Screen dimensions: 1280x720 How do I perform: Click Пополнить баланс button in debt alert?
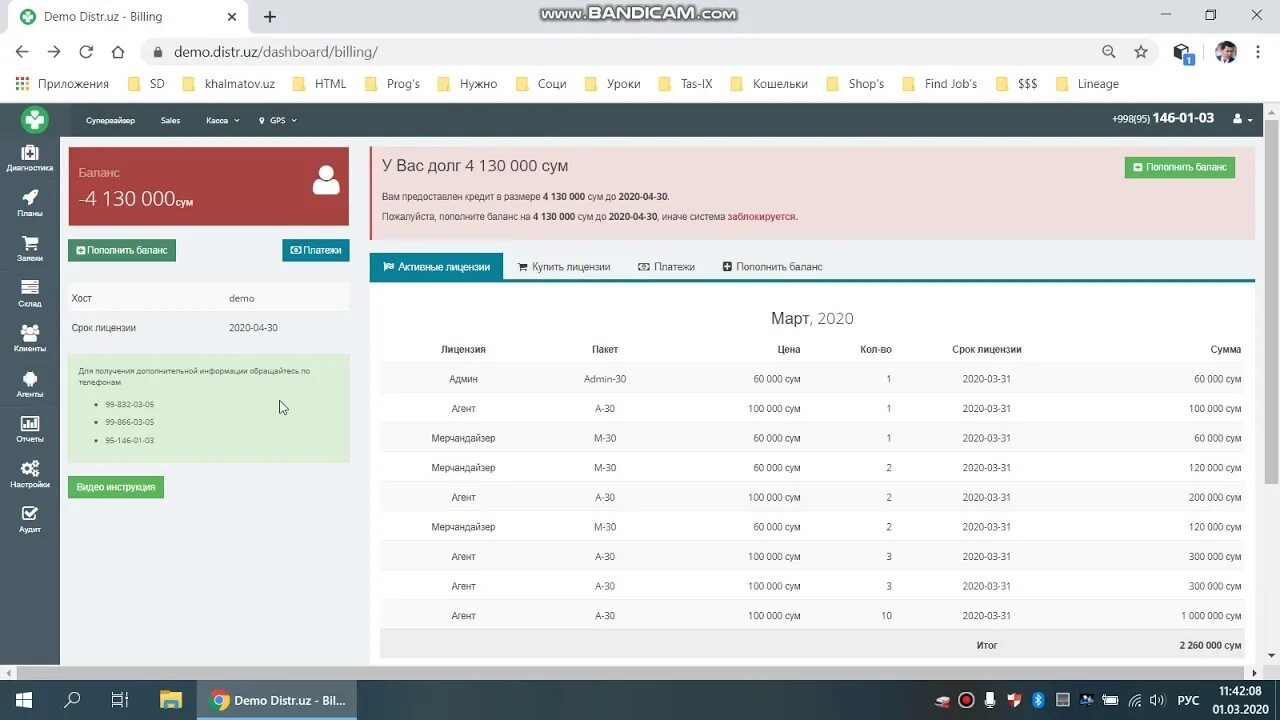pyautogui.click(x=1180, y=167)
